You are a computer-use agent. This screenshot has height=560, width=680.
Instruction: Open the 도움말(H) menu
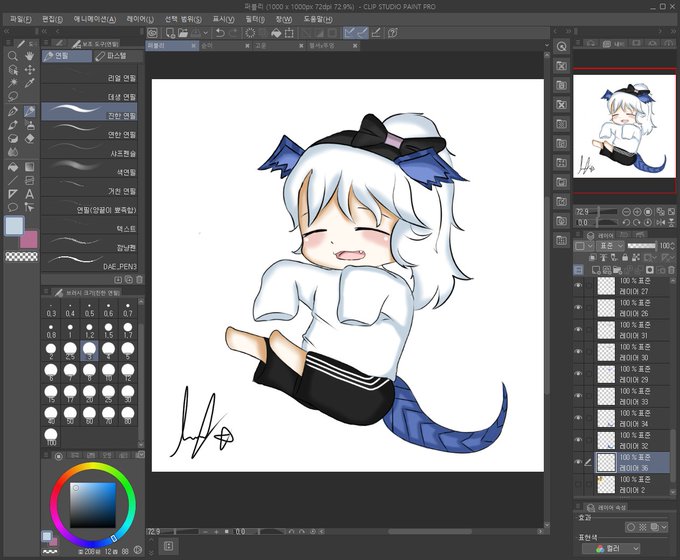tap(317, 19)
